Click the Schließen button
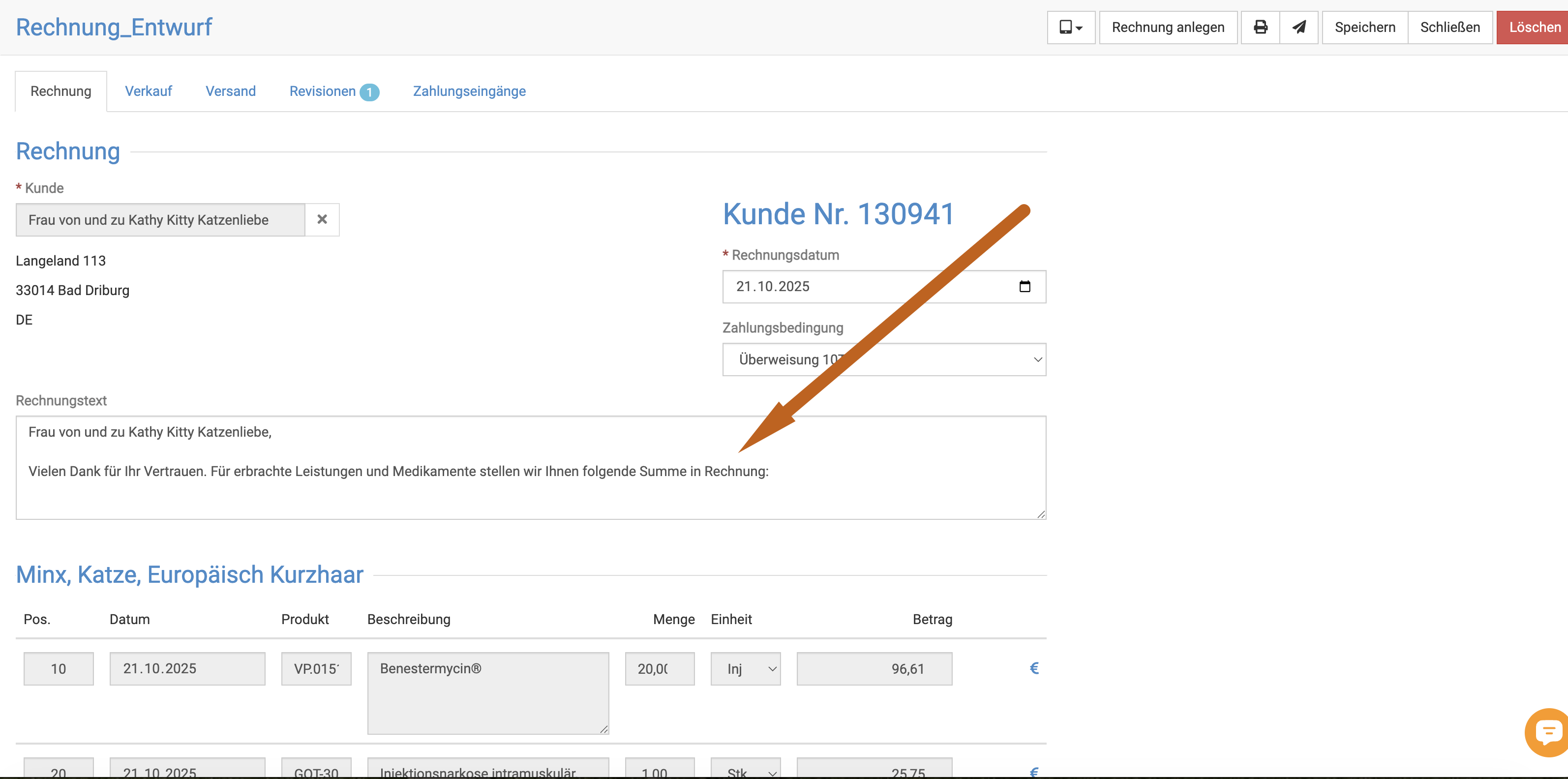The image size is (1568, 779). click(x=1449, y=28)
